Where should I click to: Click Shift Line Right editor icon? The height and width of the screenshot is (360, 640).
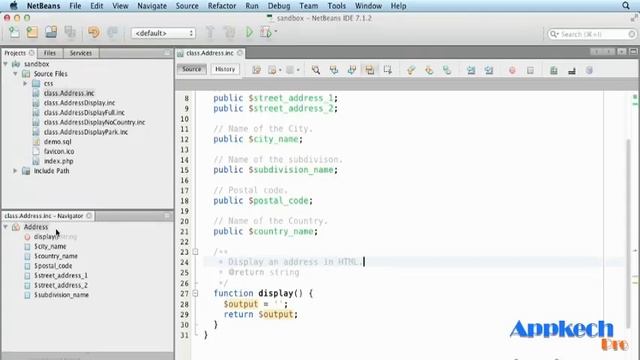click(489, 70)
